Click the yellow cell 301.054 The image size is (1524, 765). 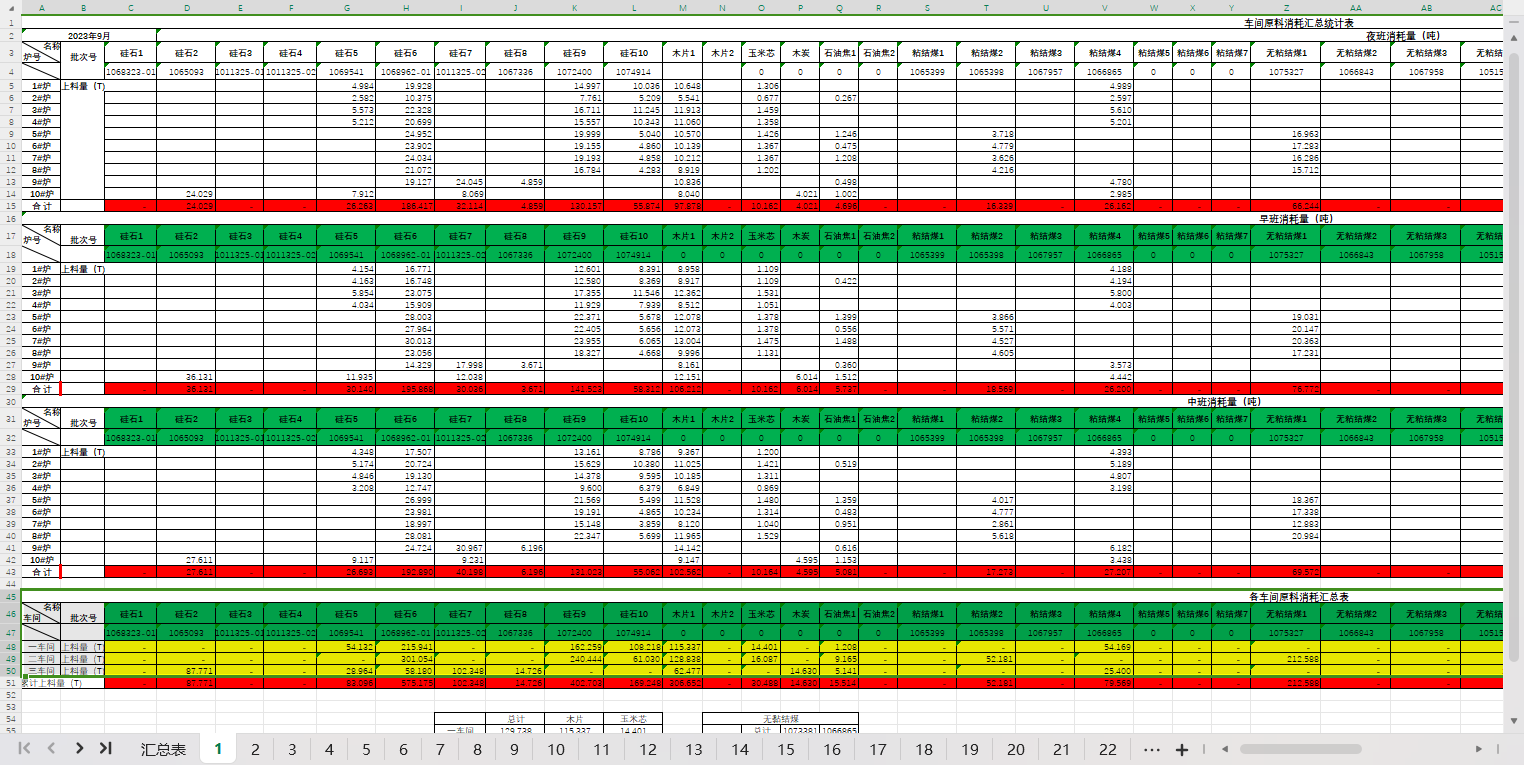(406, 659)
